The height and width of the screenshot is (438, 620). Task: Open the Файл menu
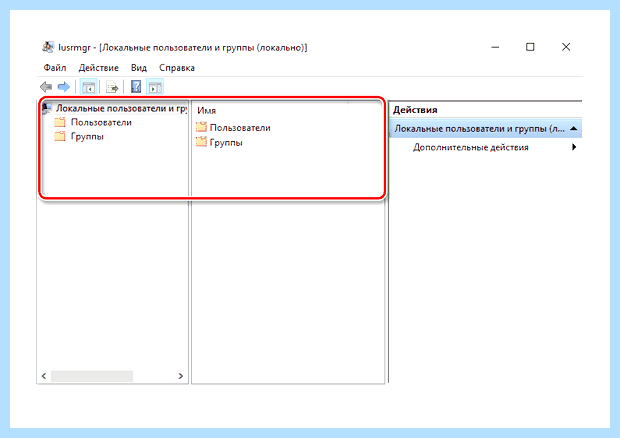point(55,68)
